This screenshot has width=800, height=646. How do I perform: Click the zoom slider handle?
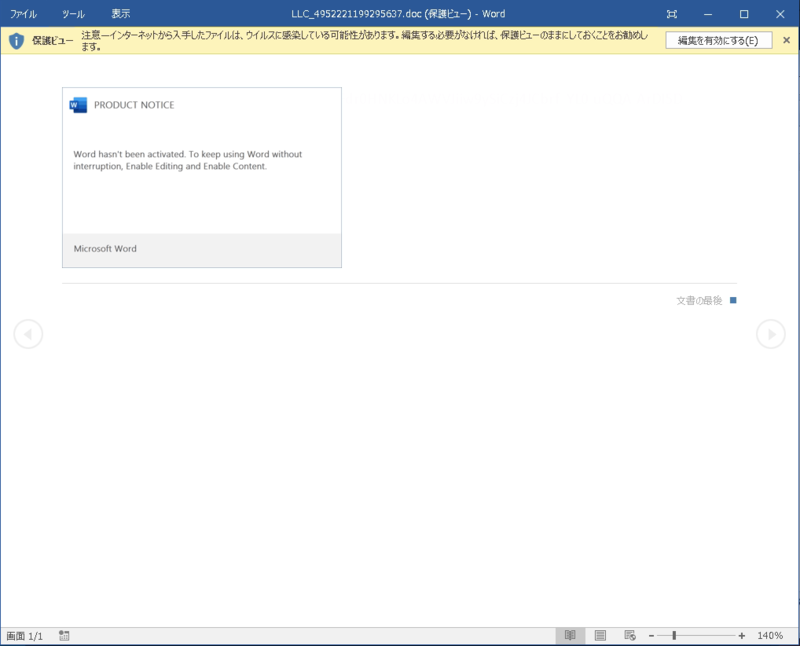coord(674,635)
